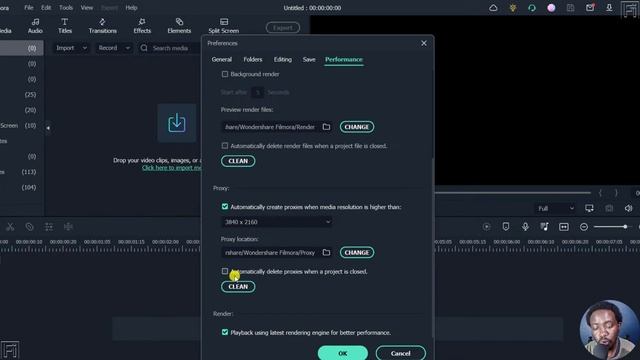This screenshot has width=640, height=360.
Task: Toggle automatically delete render files checkbox
Action: [225, 145]
